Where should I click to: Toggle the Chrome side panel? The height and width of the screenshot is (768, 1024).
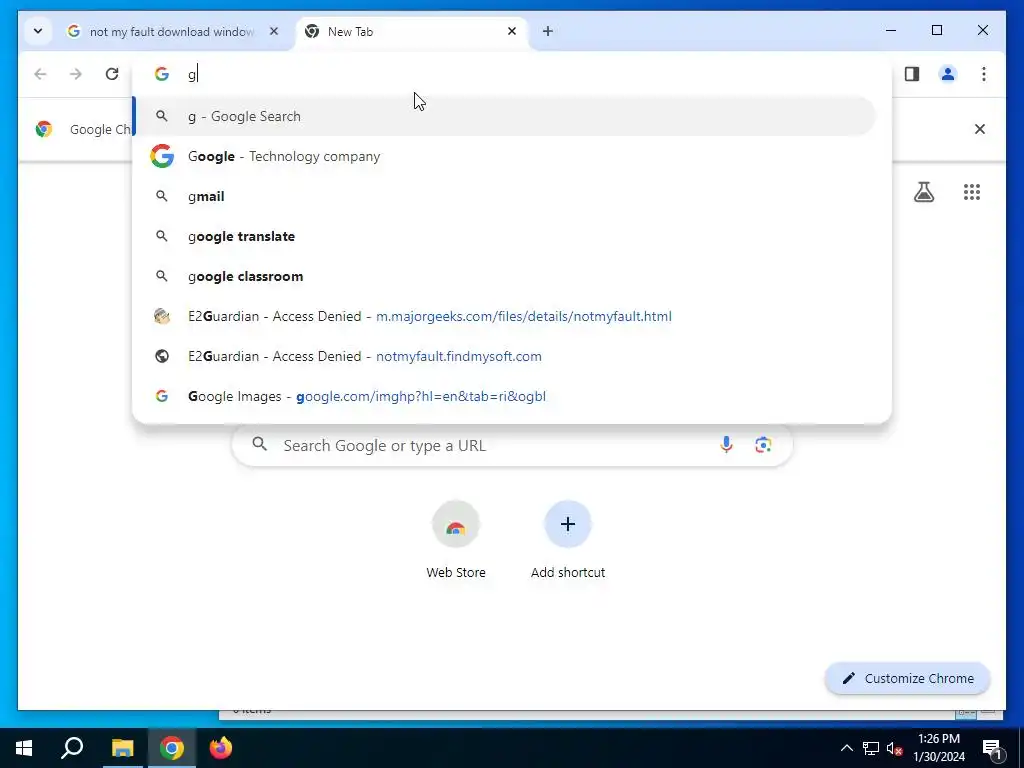pyautogui.click(x=912, y=74)
